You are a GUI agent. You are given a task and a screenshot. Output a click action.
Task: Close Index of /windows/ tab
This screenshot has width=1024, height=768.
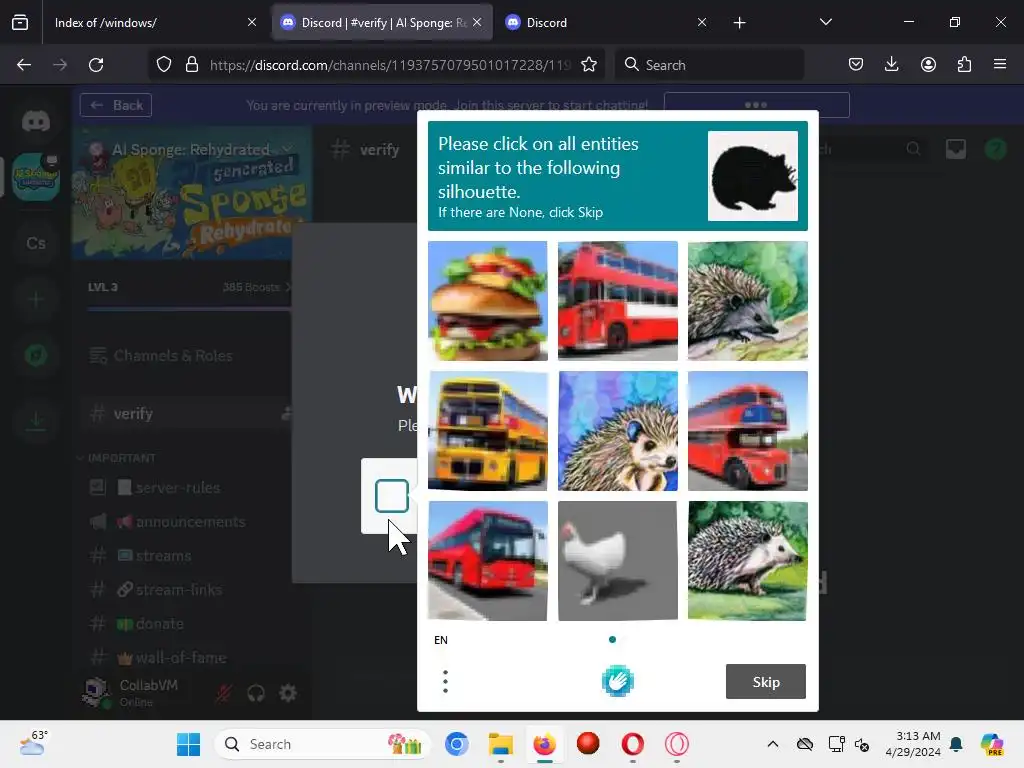(x=252, y=22)
